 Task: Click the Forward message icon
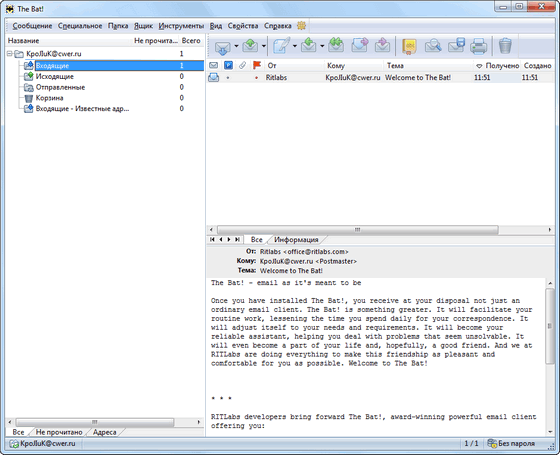pyautogui.click(x=360, y=46)
